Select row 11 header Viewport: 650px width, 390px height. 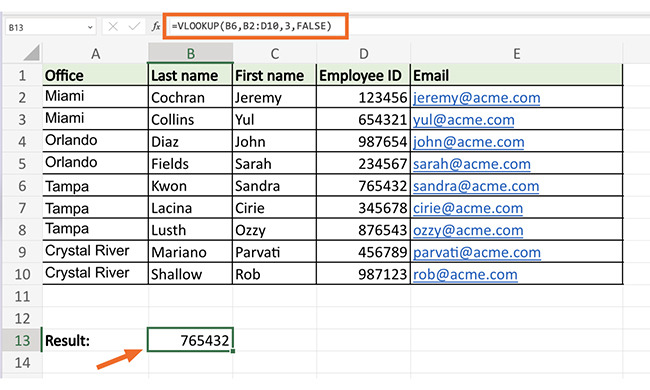coord(22,296)
